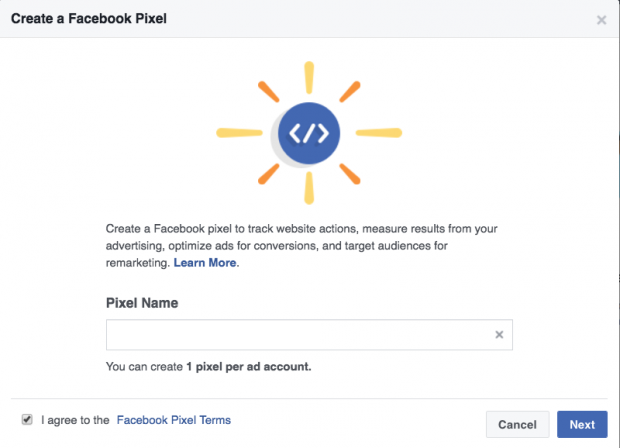Click the lower-right orange ray of sunburst

click(x=350, y=174)
